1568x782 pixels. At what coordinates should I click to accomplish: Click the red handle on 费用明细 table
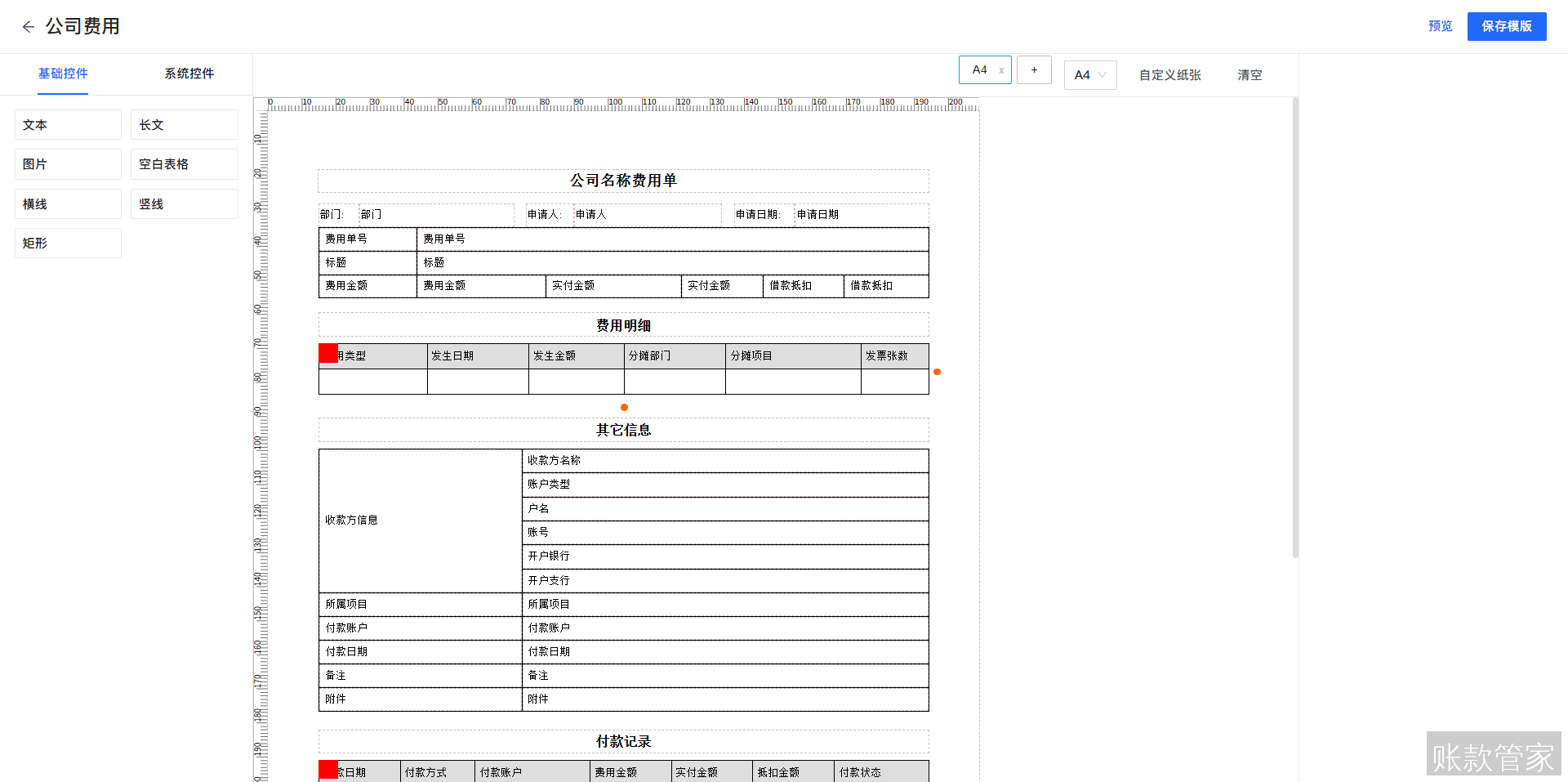(x=328, y=353)
